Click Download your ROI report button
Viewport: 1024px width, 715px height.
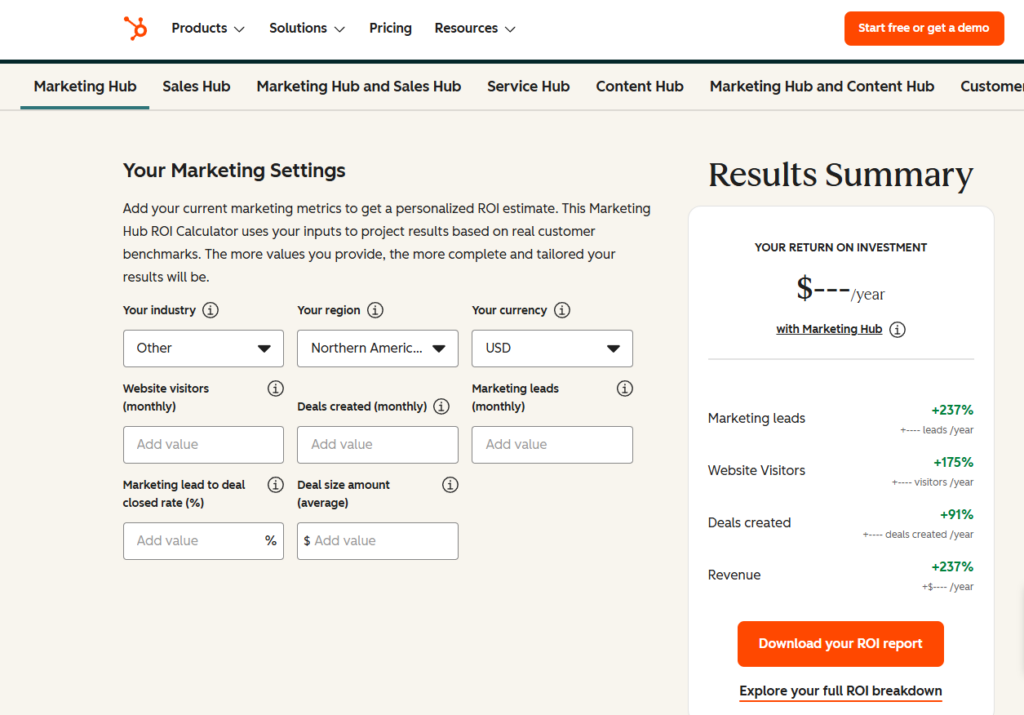click(x=840, y=644)
